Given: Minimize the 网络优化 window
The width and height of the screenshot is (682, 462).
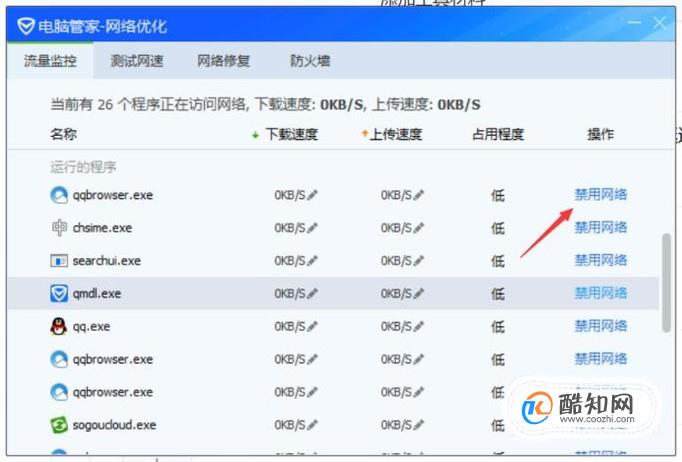Looking at the screenshot, I should pyautogui.click(x=635, y=23).
